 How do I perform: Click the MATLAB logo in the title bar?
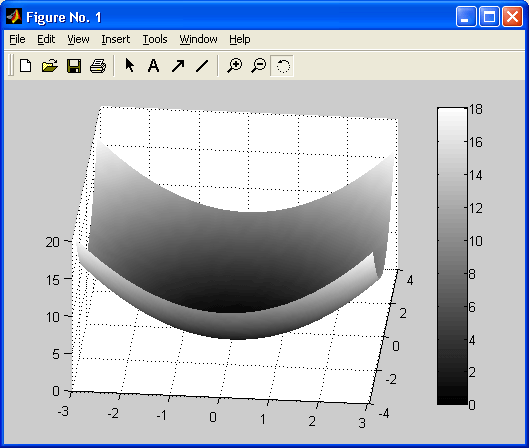point(14,17)
